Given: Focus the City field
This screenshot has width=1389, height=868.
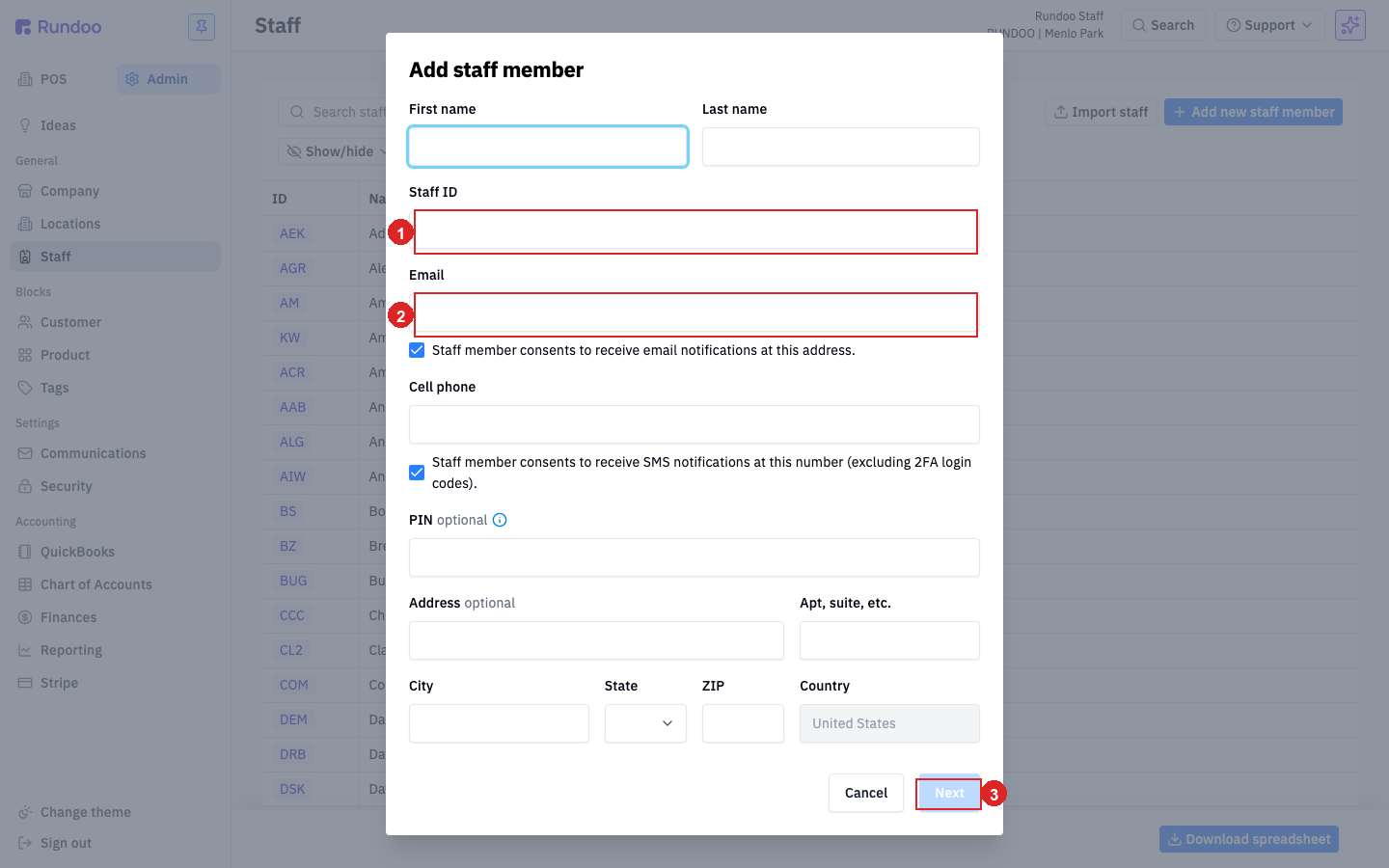Looking at the screenshot, I should [x=499, y=723].
